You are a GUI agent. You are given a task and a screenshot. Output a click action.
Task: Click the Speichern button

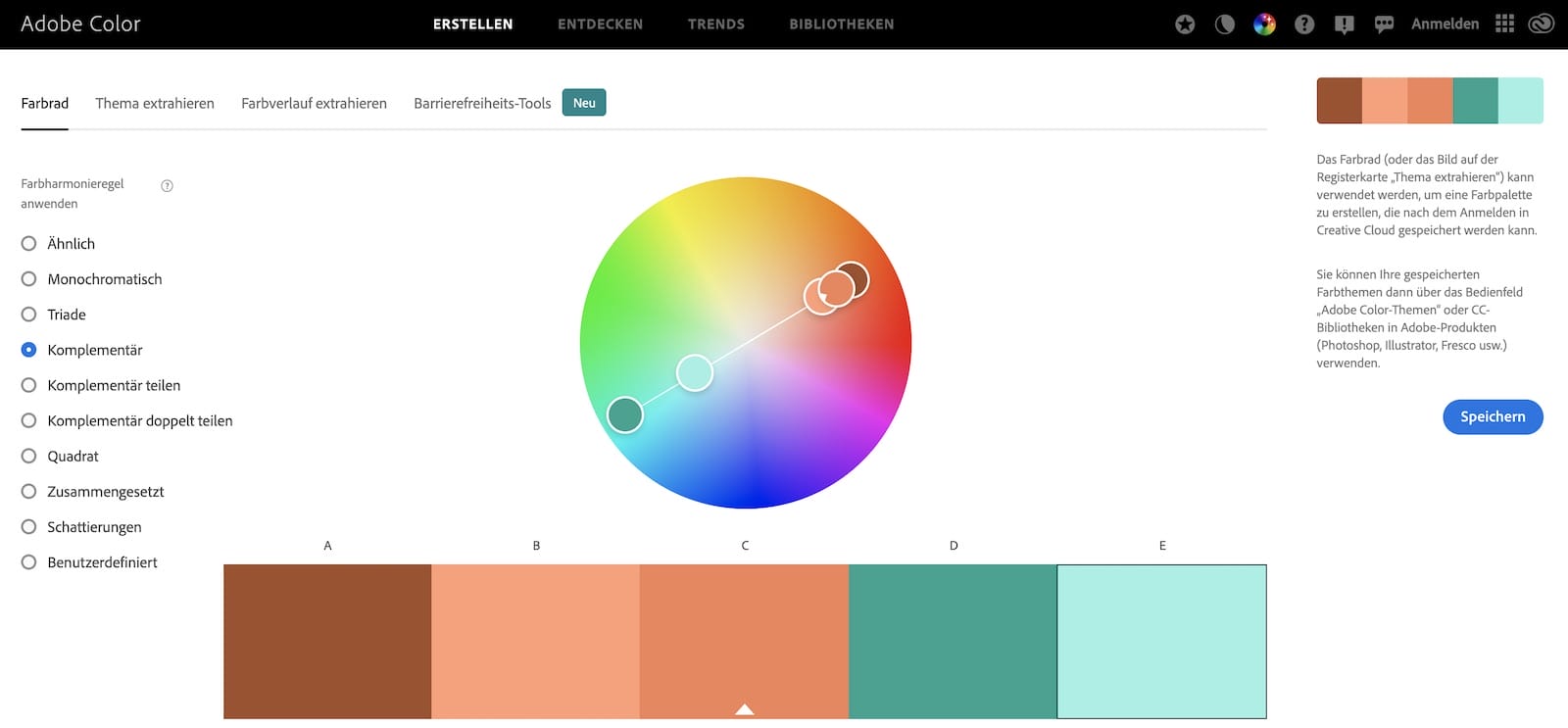click(x=1493, y=416)
